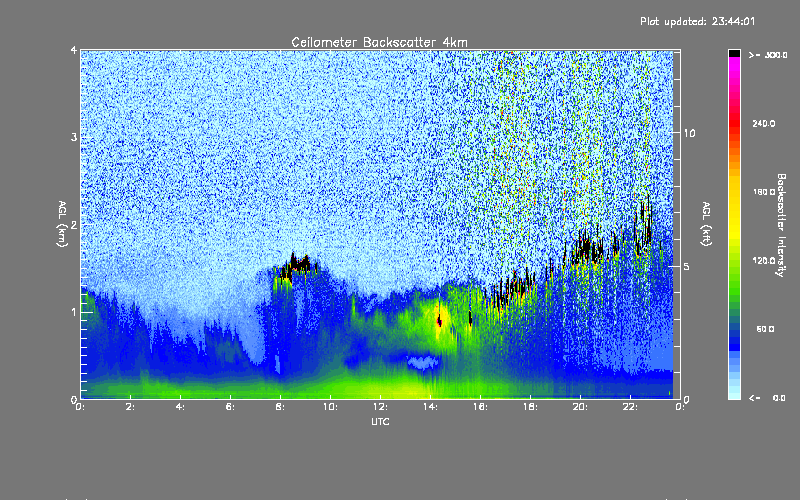The width and height of the screenshot is (800, 500).
Task: Click the '<= 0.0' colorbar label
Action: click(x=767, y=398)
